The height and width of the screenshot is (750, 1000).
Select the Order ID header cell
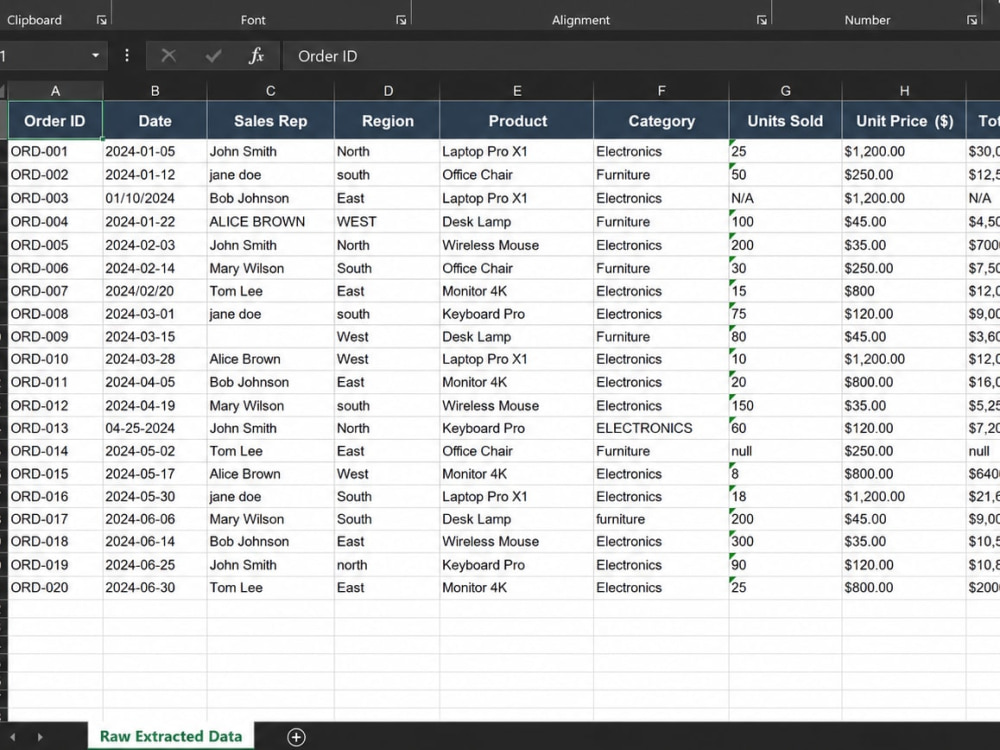click(55, 121)
